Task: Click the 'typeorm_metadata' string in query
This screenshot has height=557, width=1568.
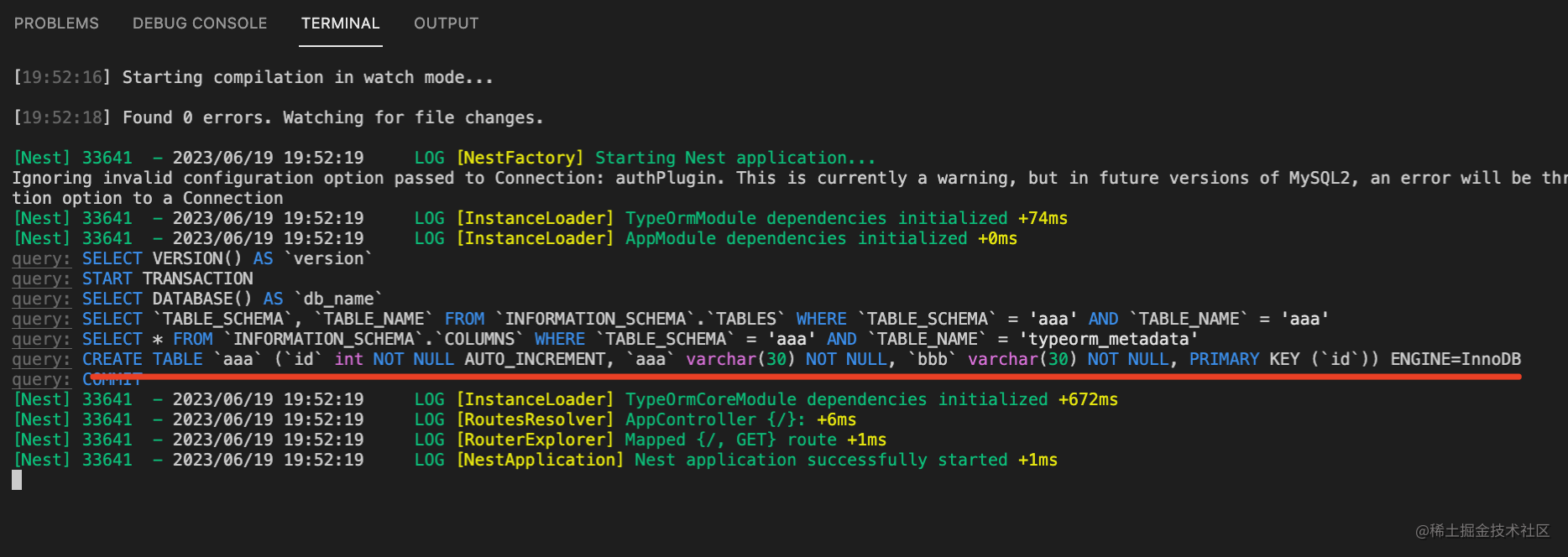Action: (x=1108, y=339)
